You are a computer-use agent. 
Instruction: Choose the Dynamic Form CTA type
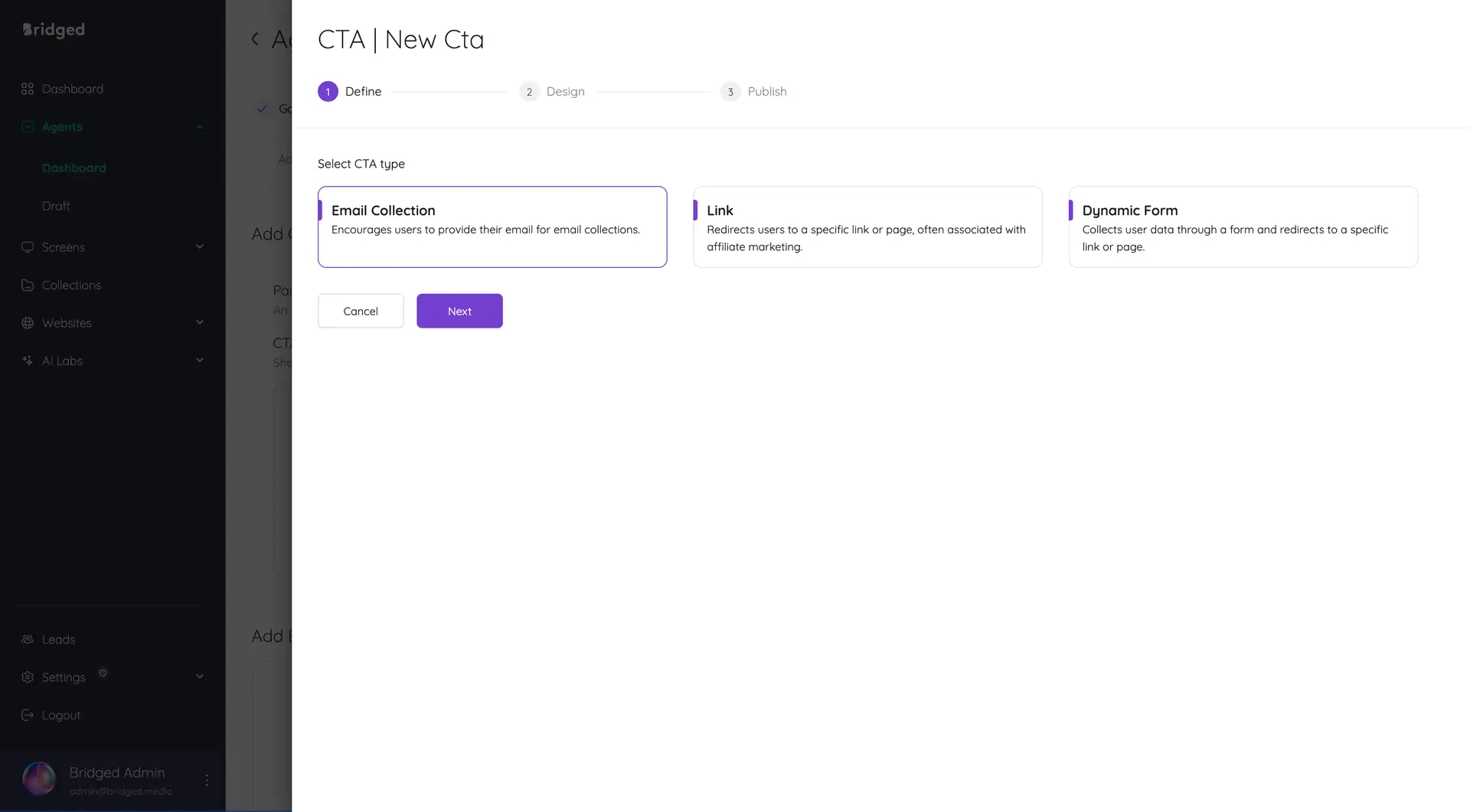(1242, 227)
